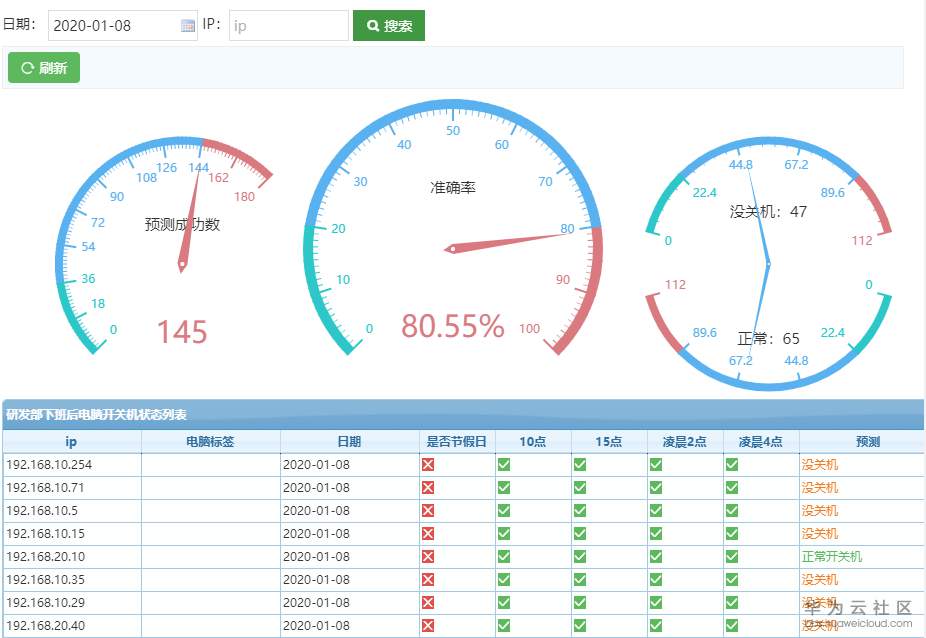This screenshot has height=638, width=926.
Task: Click the 没关机: 47 gauge label
Action: [x=768, y=211]
